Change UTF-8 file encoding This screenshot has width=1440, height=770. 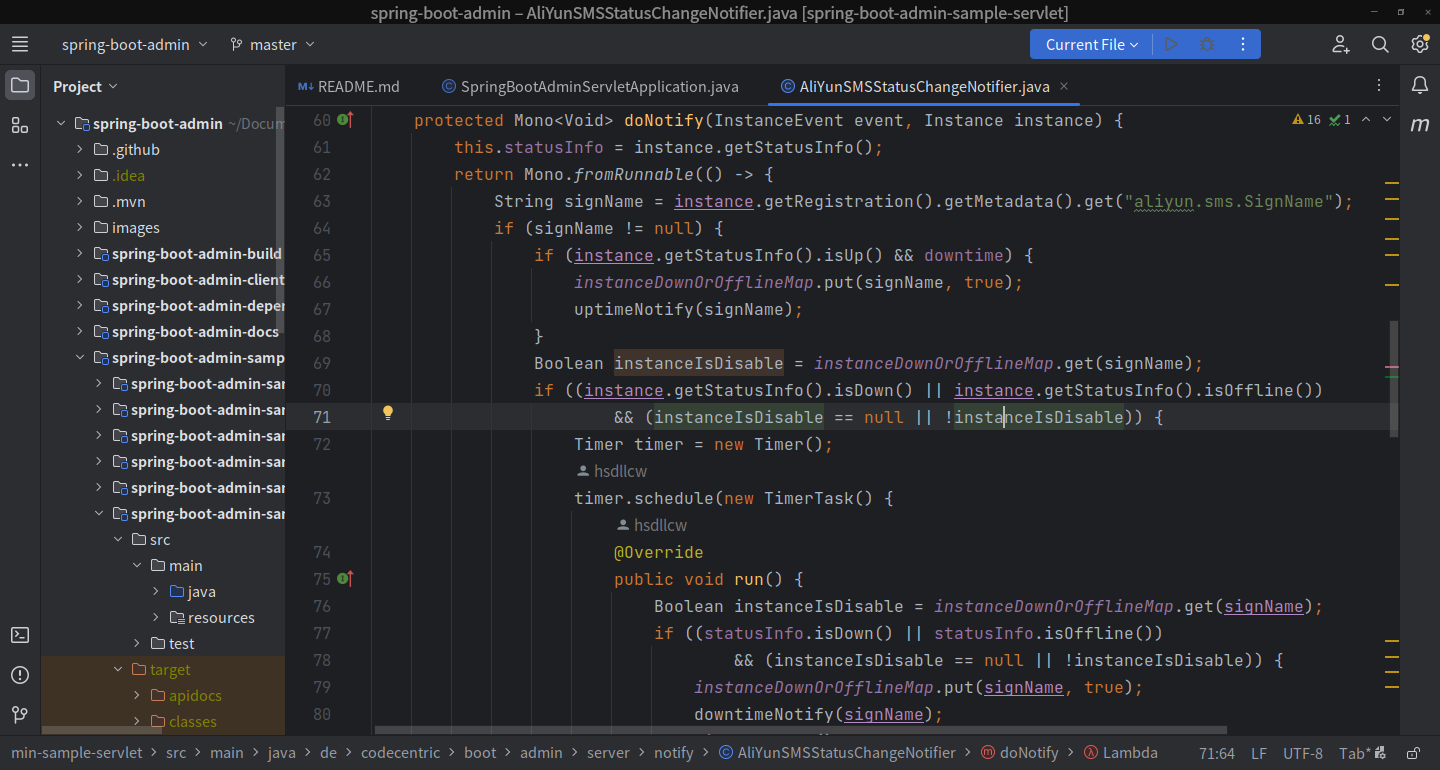coord(1303,753)
